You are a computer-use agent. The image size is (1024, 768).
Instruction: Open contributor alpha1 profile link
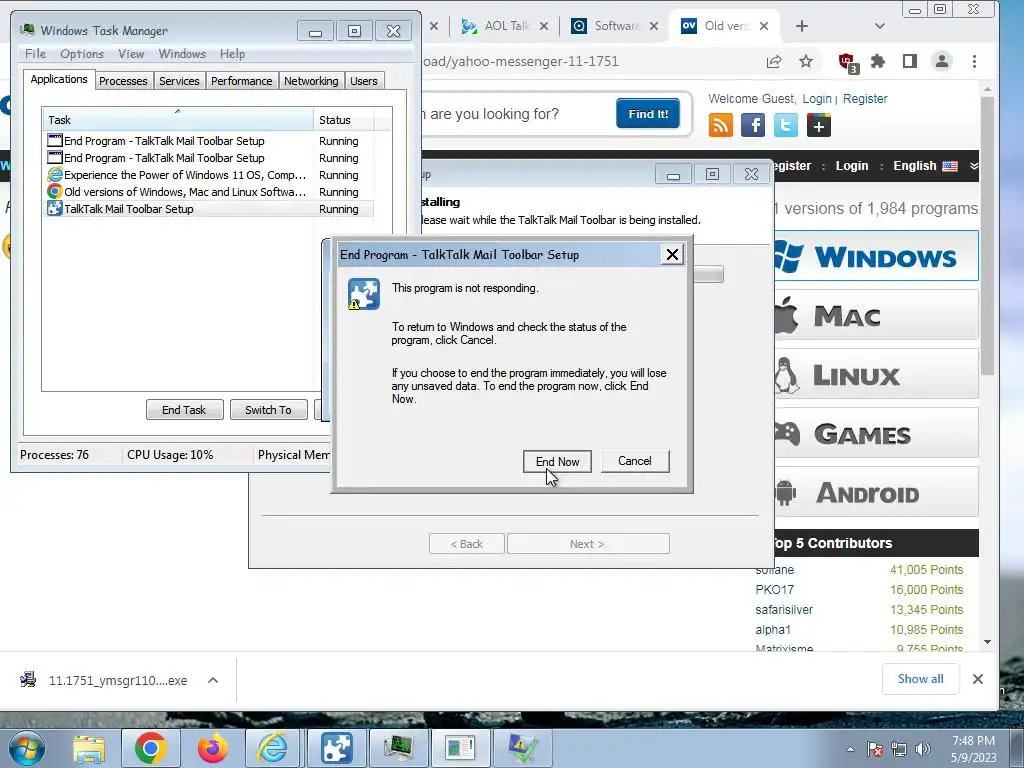[x=773, y=630]
